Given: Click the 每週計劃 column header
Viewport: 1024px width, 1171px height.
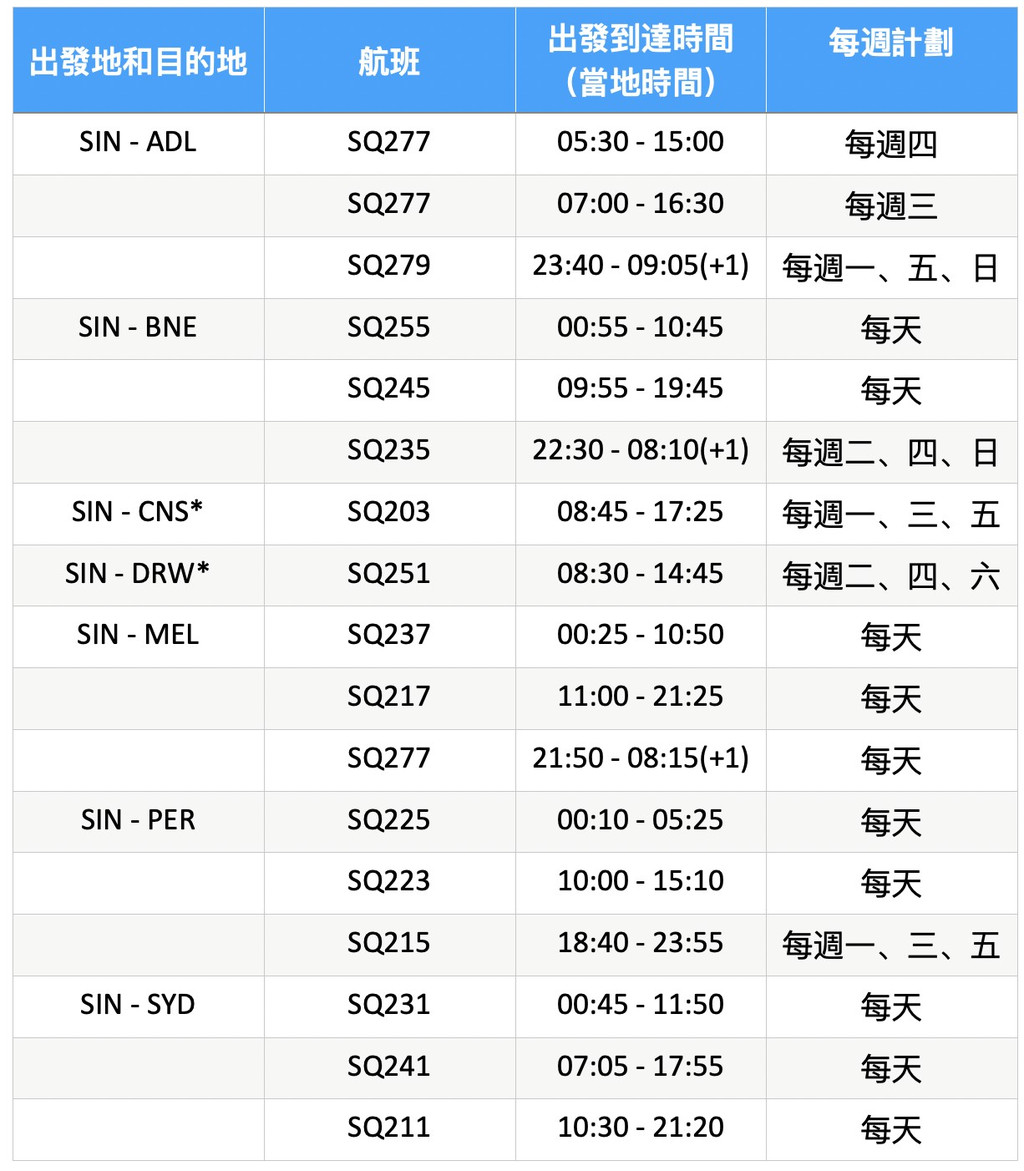Looking at the screenshot, I should click(x=891, y=61).
